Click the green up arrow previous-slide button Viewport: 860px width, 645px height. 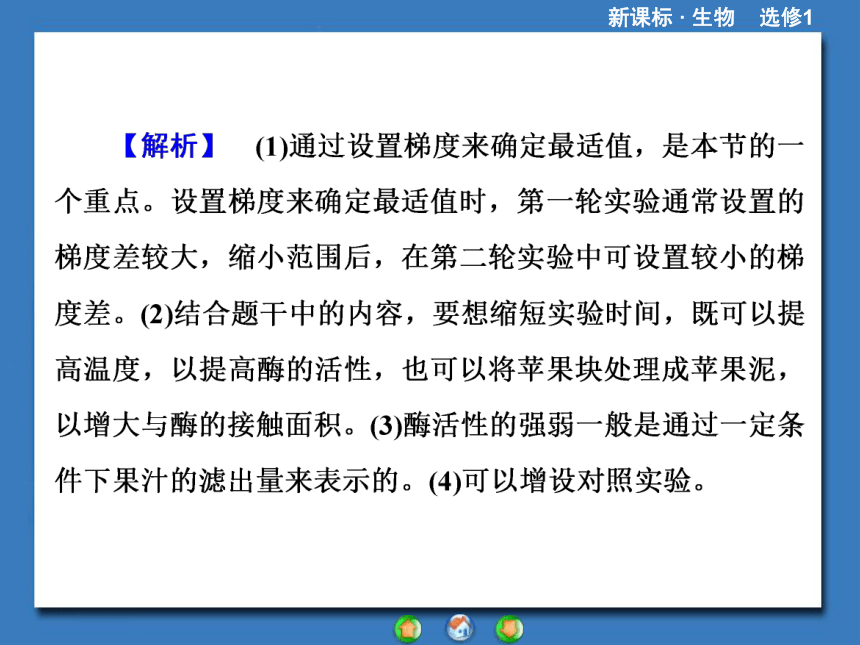point(408,629)
